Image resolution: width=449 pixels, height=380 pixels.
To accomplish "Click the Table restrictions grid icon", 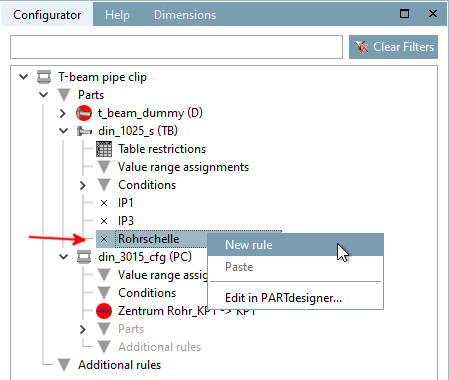I will [x=104, y=149].
